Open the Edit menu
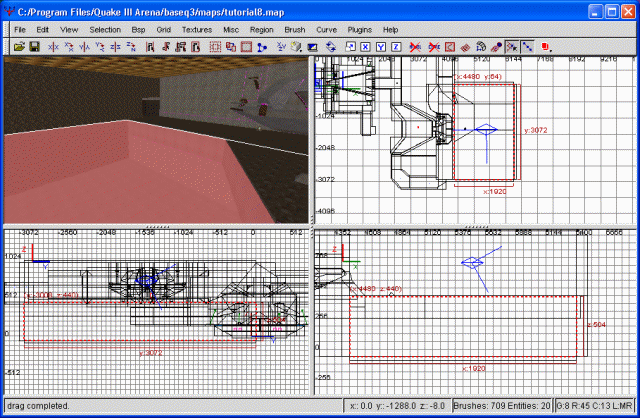 click(42, 30)
